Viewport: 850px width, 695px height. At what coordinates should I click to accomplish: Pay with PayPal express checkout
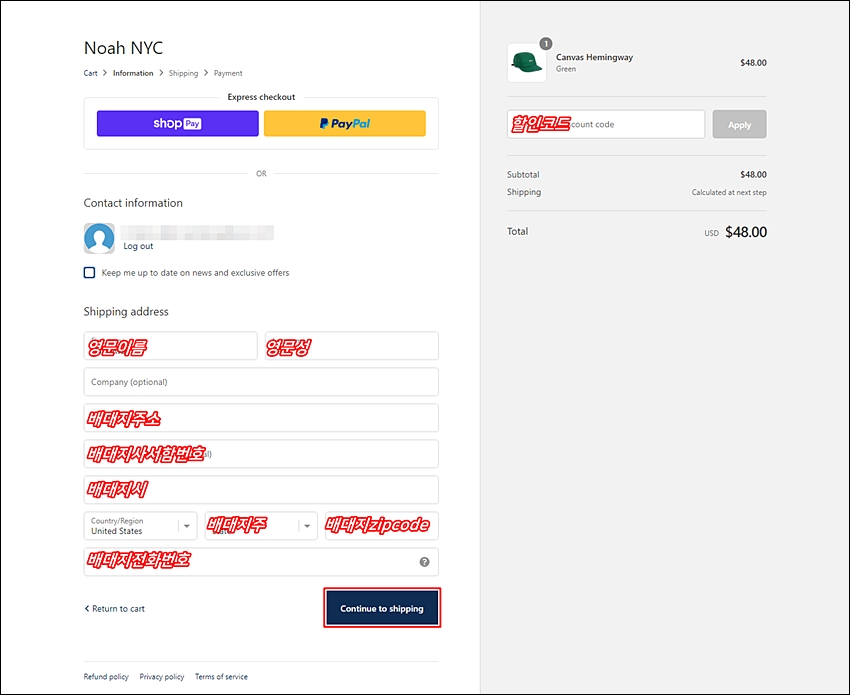click(x=344, y=124)
